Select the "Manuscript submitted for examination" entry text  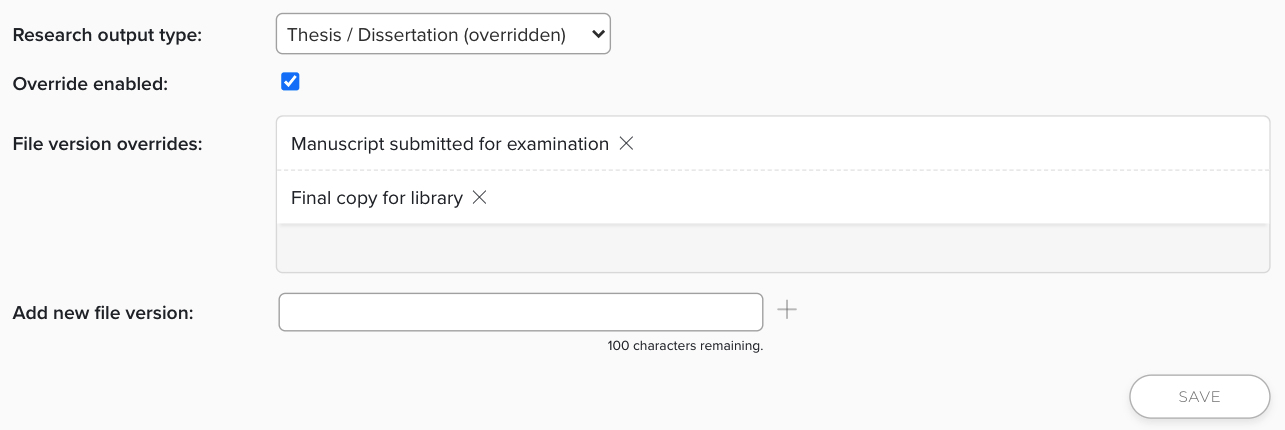(x=449, y=144)
